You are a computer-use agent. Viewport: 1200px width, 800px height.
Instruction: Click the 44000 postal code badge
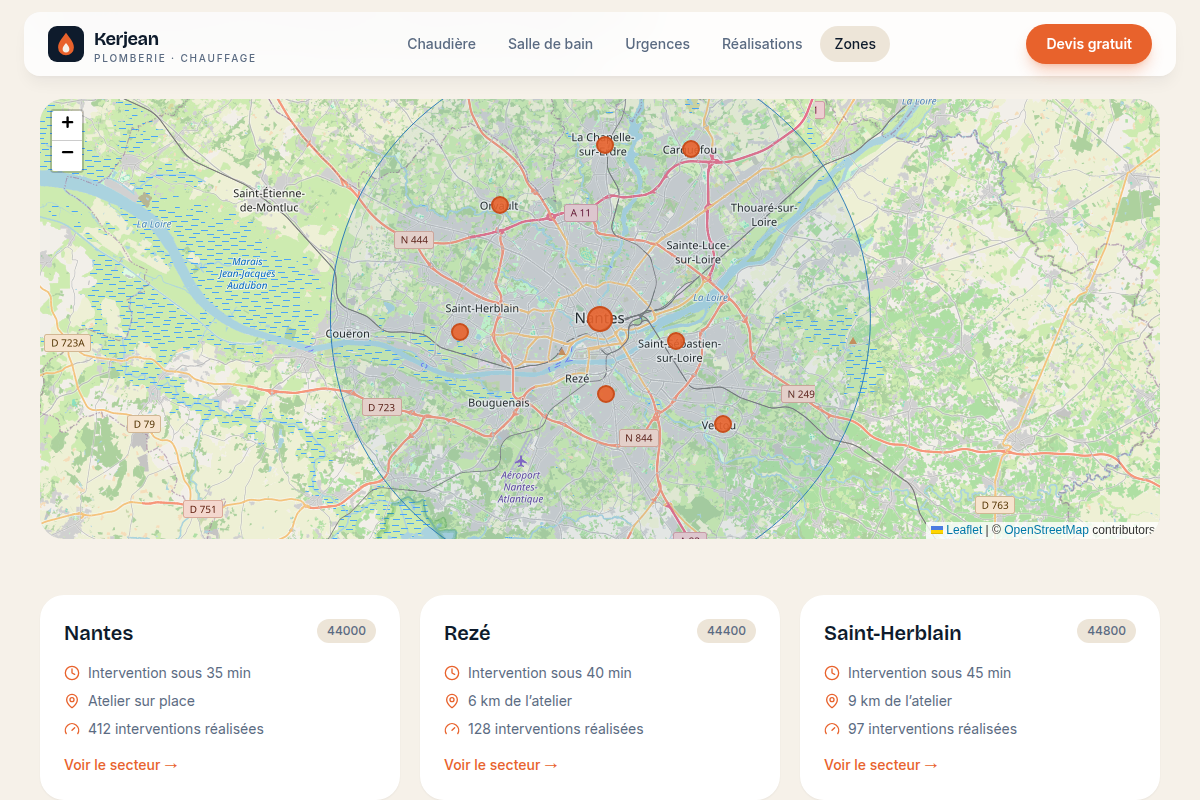pos(347,631)
